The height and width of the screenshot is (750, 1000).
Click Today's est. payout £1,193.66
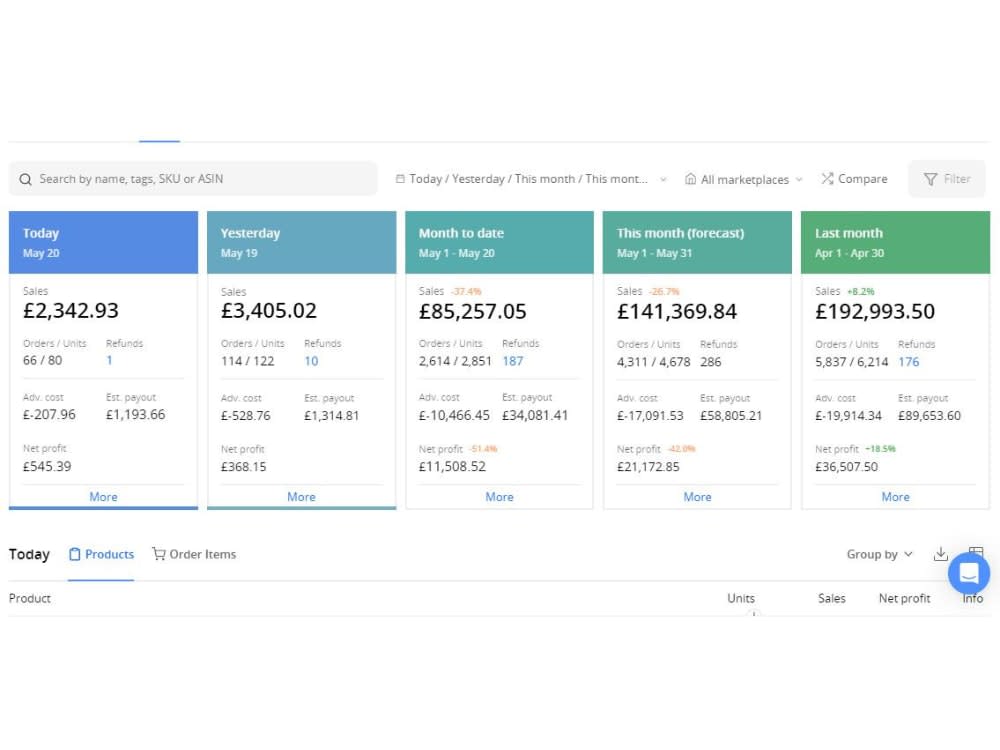(135, 415)
